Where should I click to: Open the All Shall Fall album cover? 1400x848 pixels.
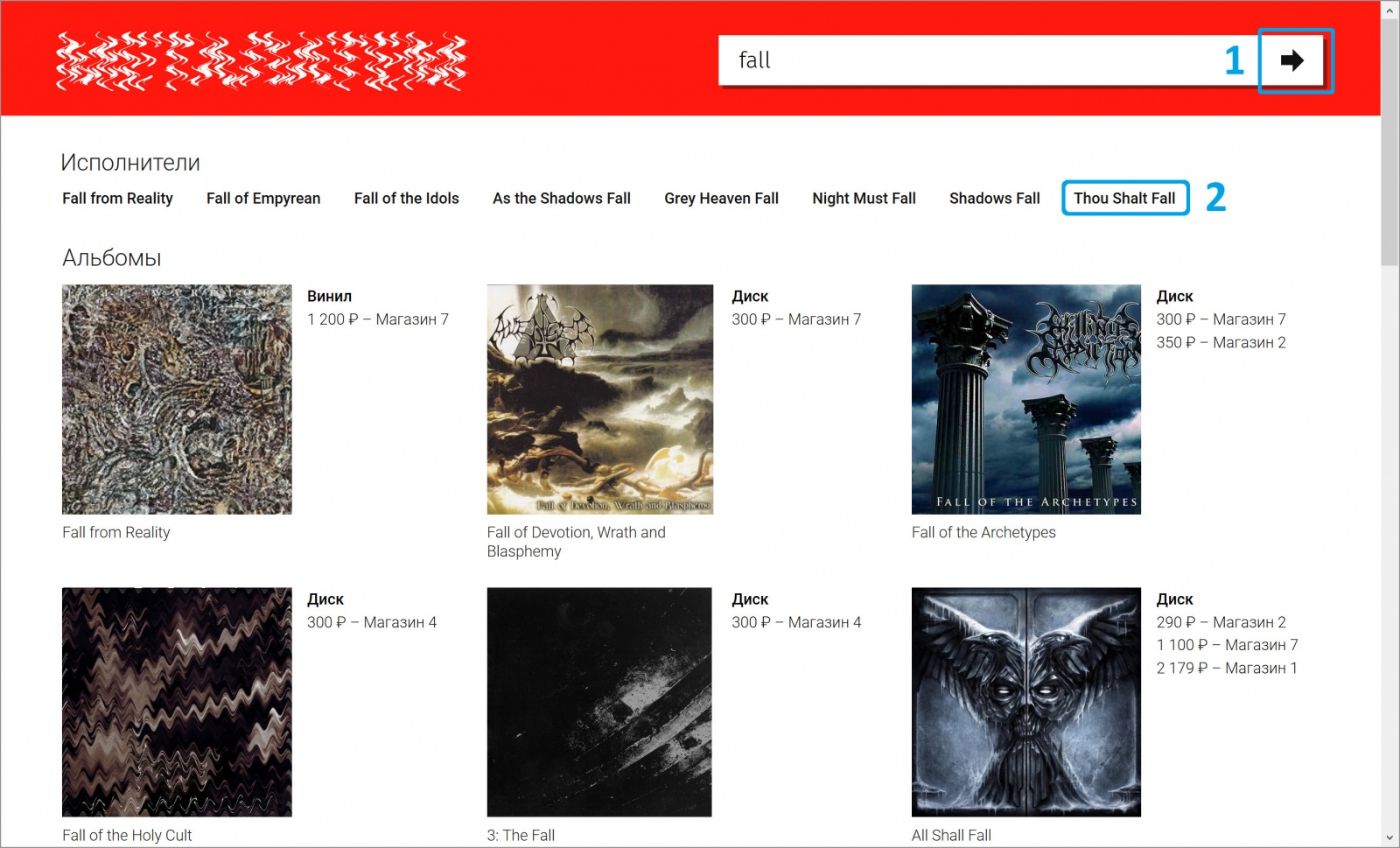(1026, 702)
